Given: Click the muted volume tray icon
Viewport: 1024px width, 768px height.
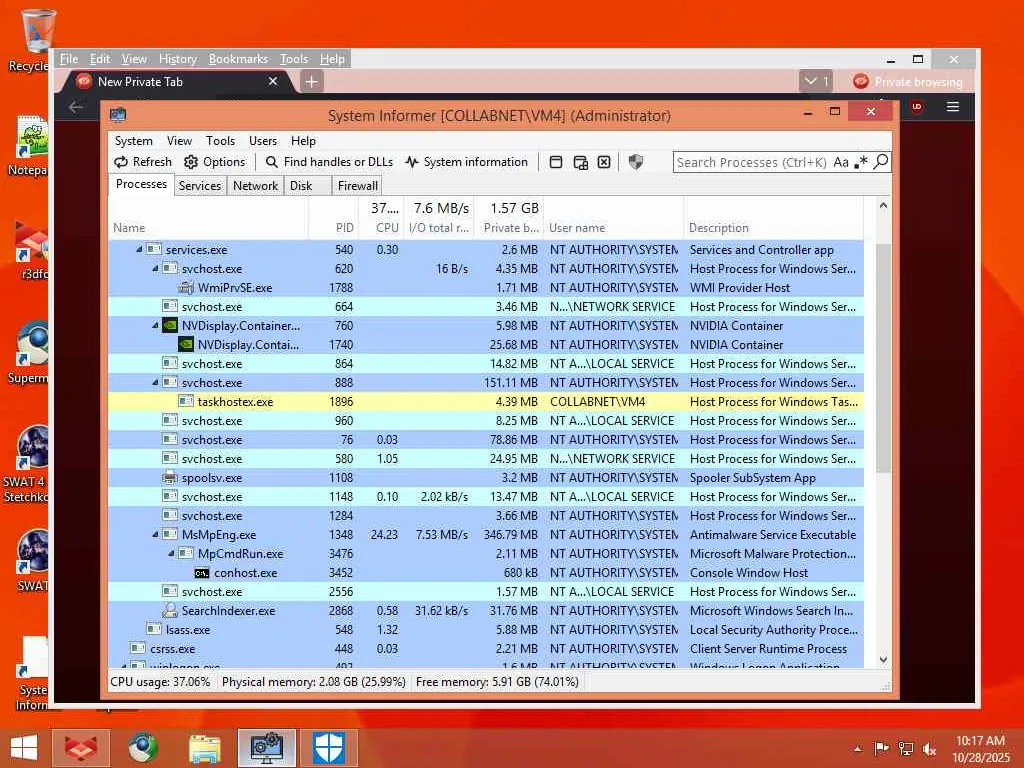Looking at the screenshot, I should coord(929,749).
